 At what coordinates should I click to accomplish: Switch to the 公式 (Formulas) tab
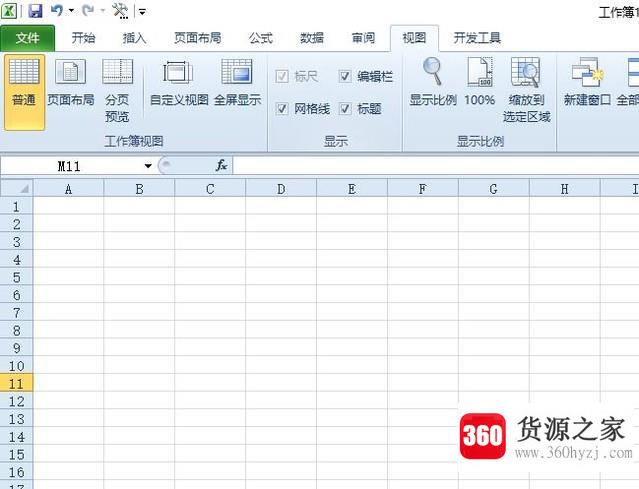(260, 38)
